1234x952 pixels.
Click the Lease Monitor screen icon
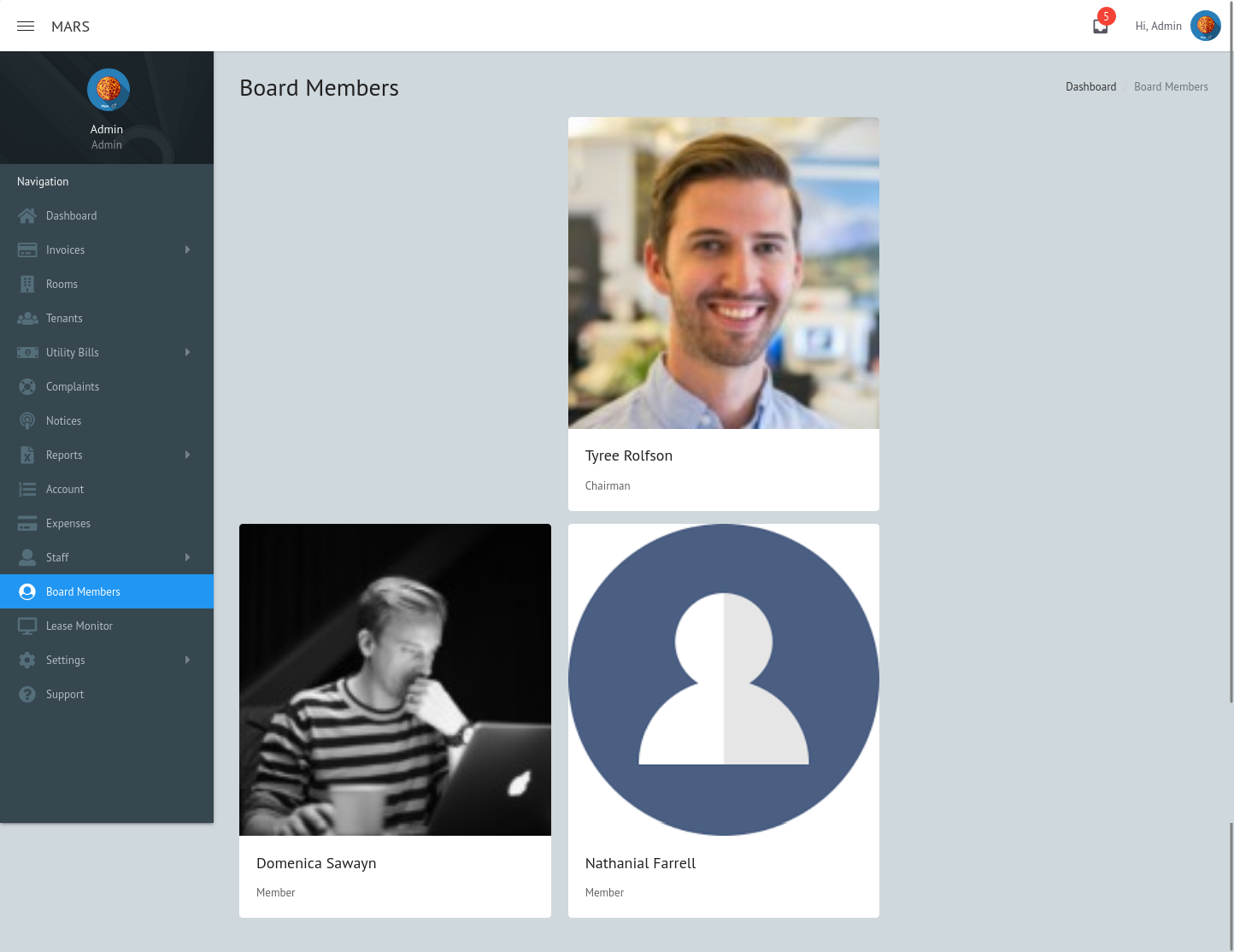pyautogui.click(x=27, y=626)
